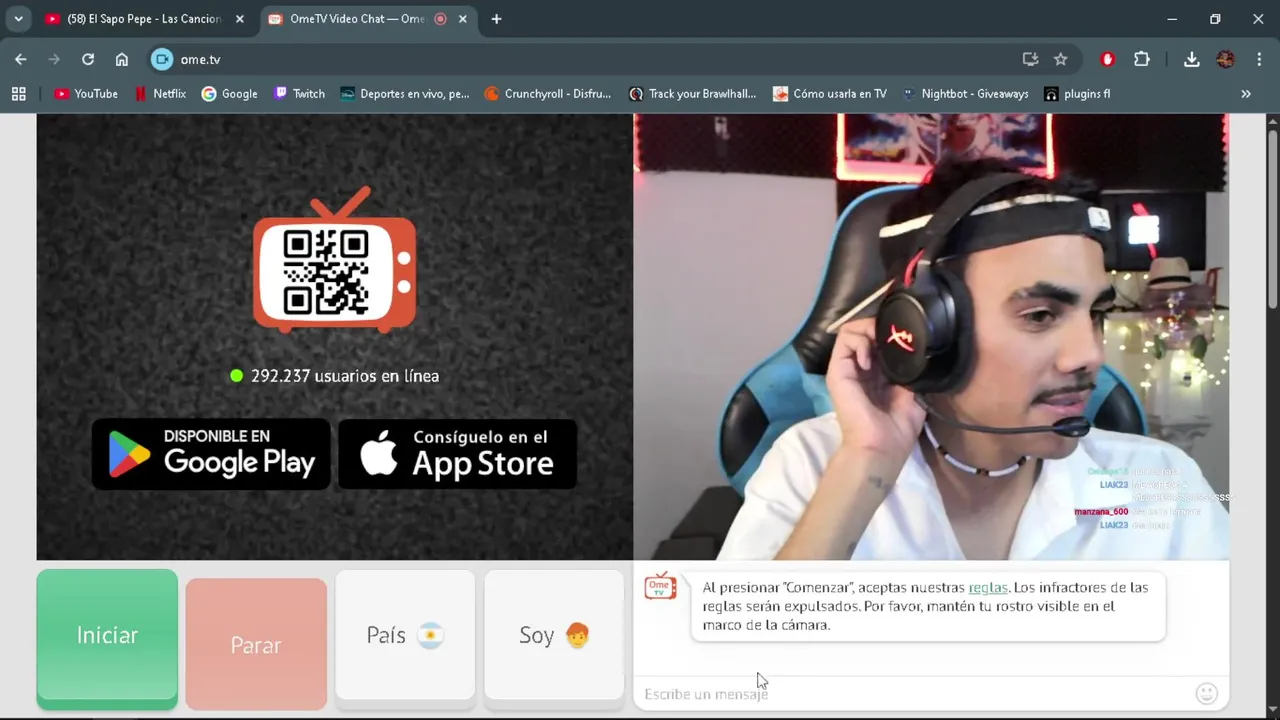Close the OmeTV Video Chat tab

pyautogui.click(x=462, y=19)
